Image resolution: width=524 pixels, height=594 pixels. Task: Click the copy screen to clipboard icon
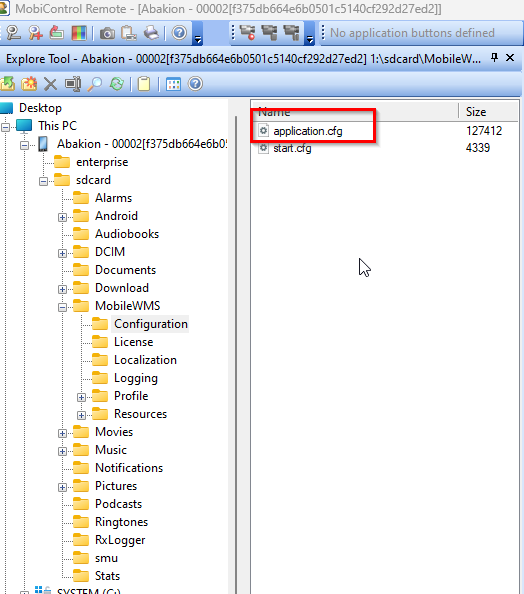click(x=129, y=33)
